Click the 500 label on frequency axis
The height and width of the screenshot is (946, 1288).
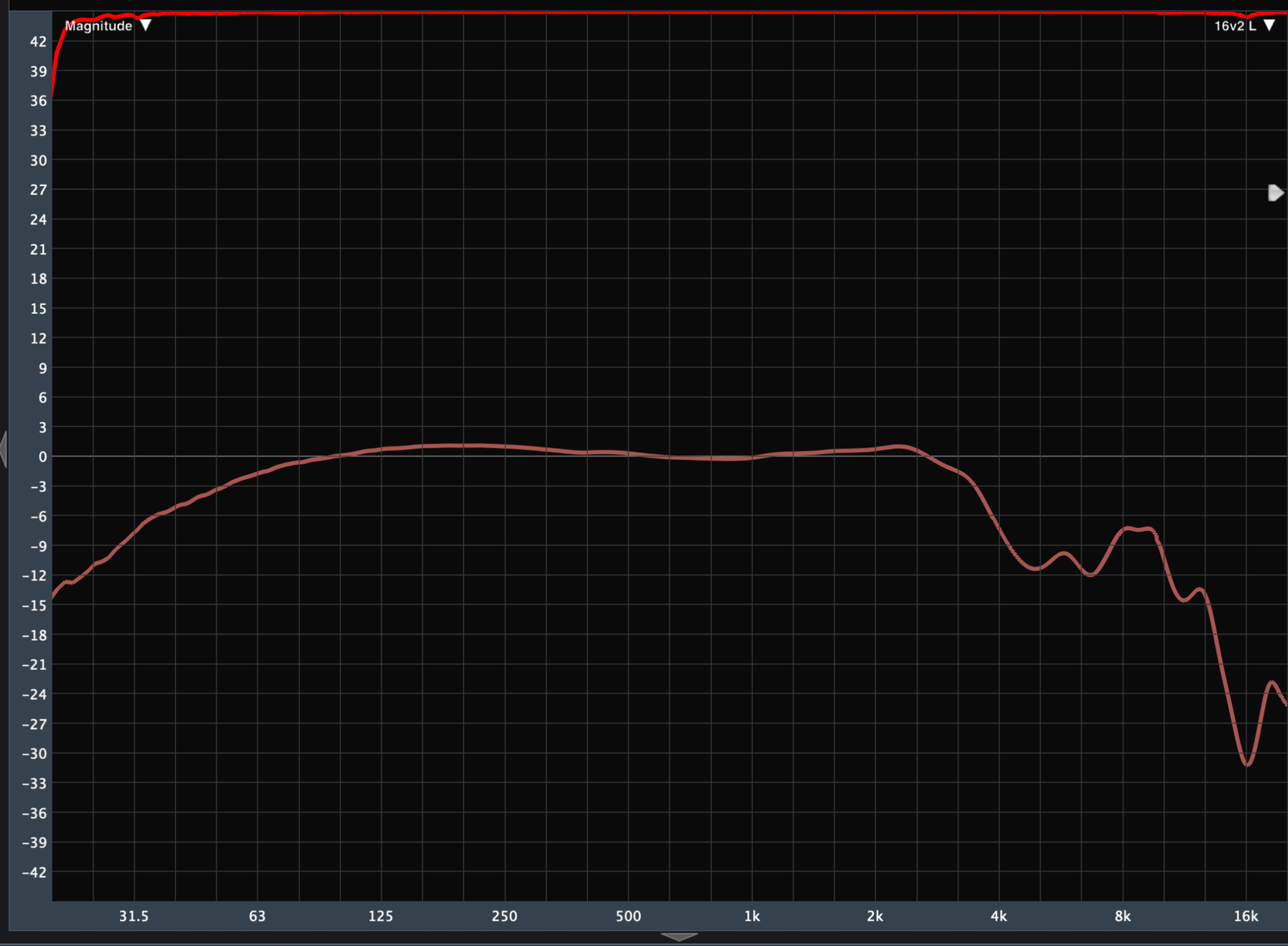pyautogui.click(x=628, y=916)
